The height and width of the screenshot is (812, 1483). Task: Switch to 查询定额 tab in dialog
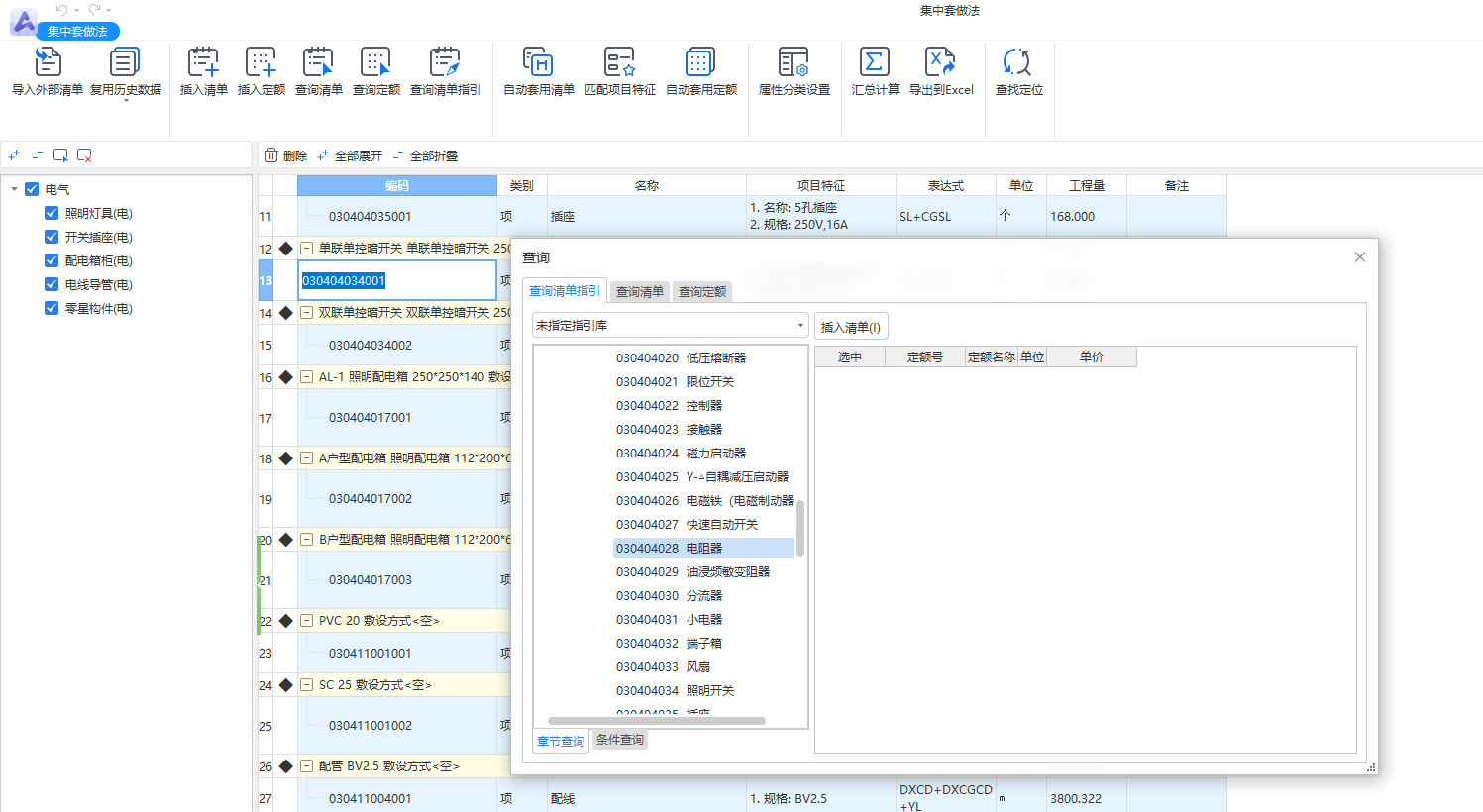click(x=702, y=291)
